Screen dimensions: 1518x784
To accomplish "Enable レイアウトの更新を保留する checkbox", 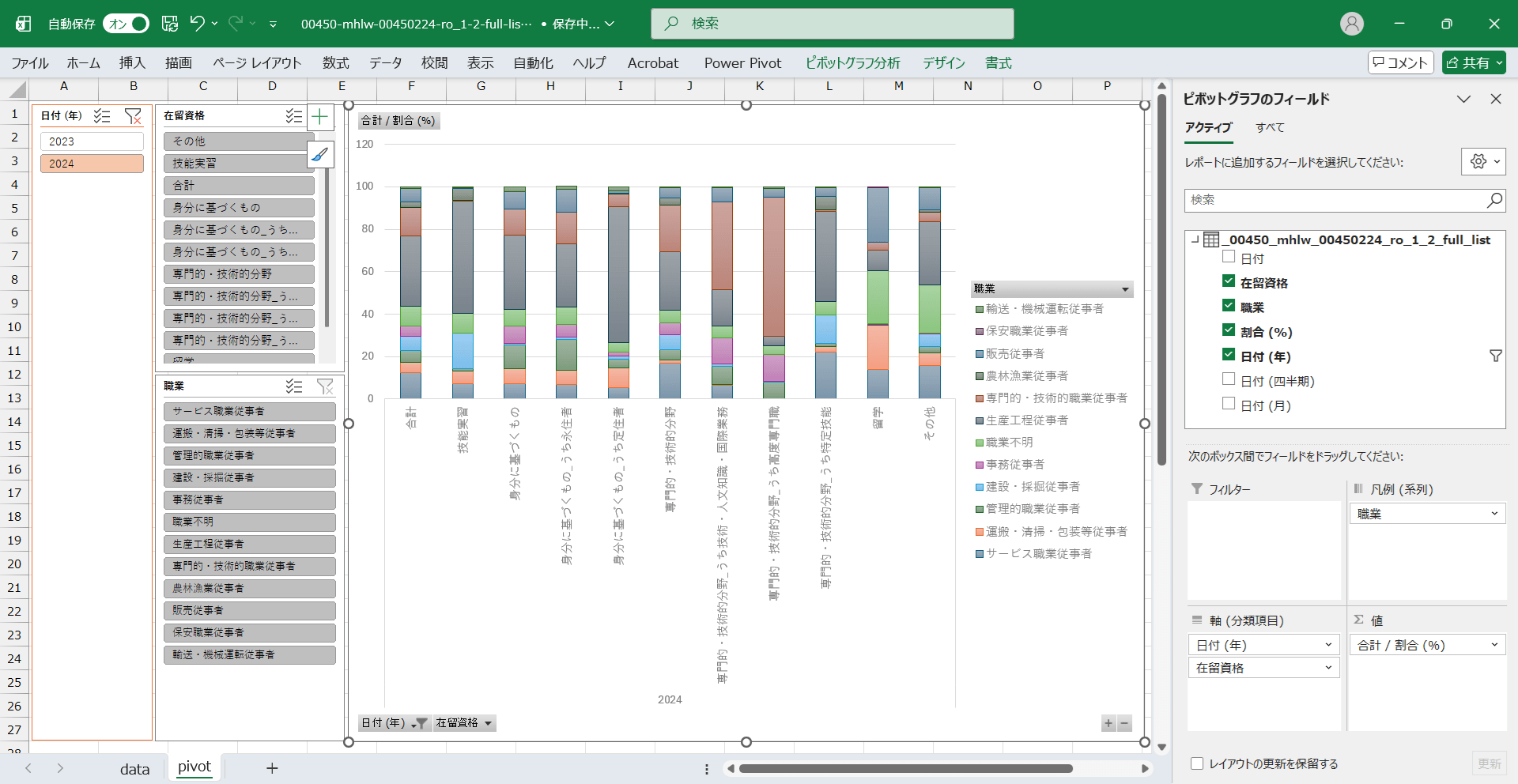I will [x=1197, y=763].
